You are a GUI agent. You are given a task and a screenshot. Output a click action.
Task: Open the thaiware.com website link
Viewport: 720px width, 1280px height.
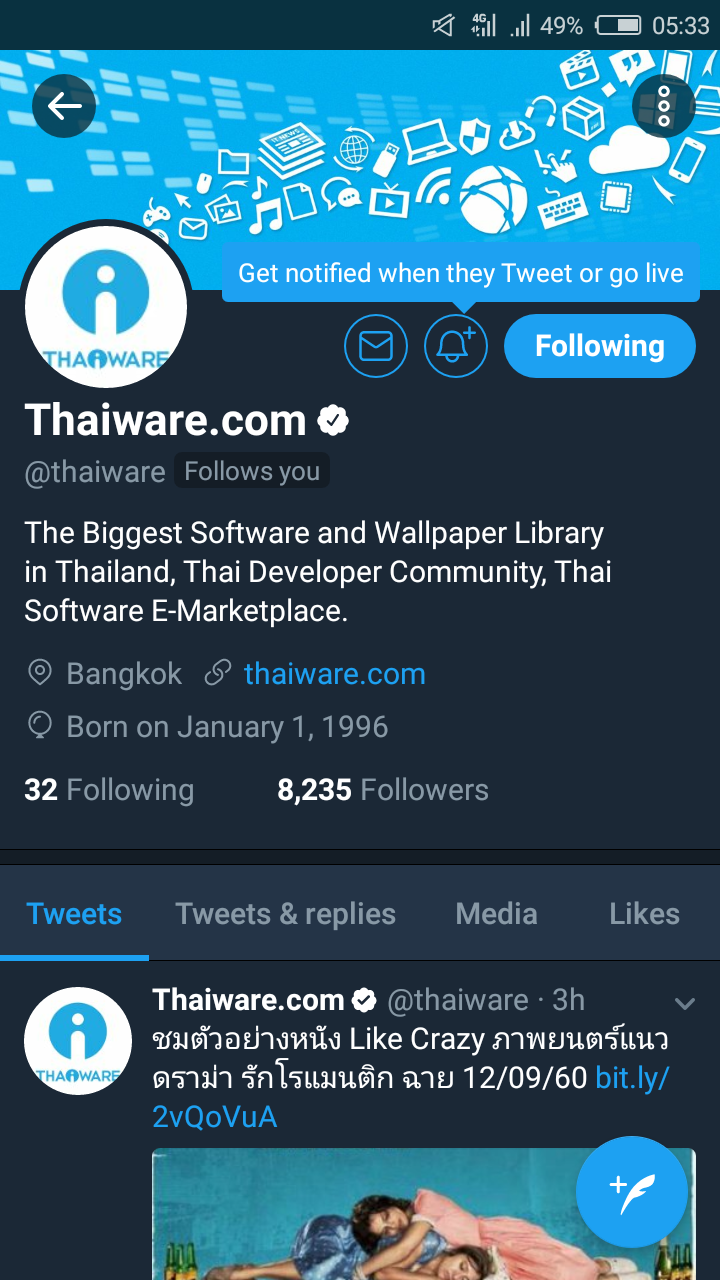(334, 674)
